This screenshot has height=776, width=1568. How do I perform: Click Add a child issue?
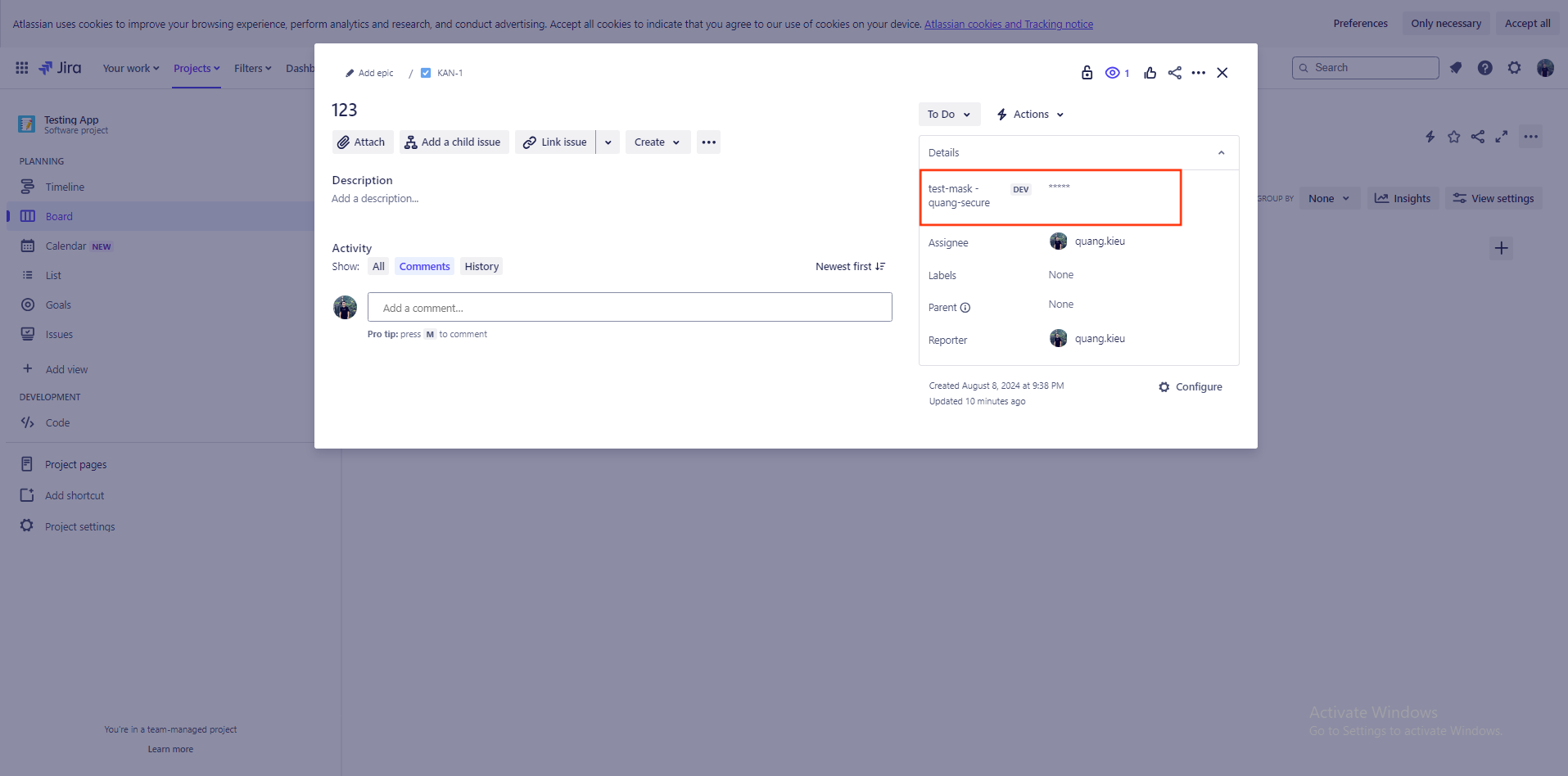(x=454, y=142)
